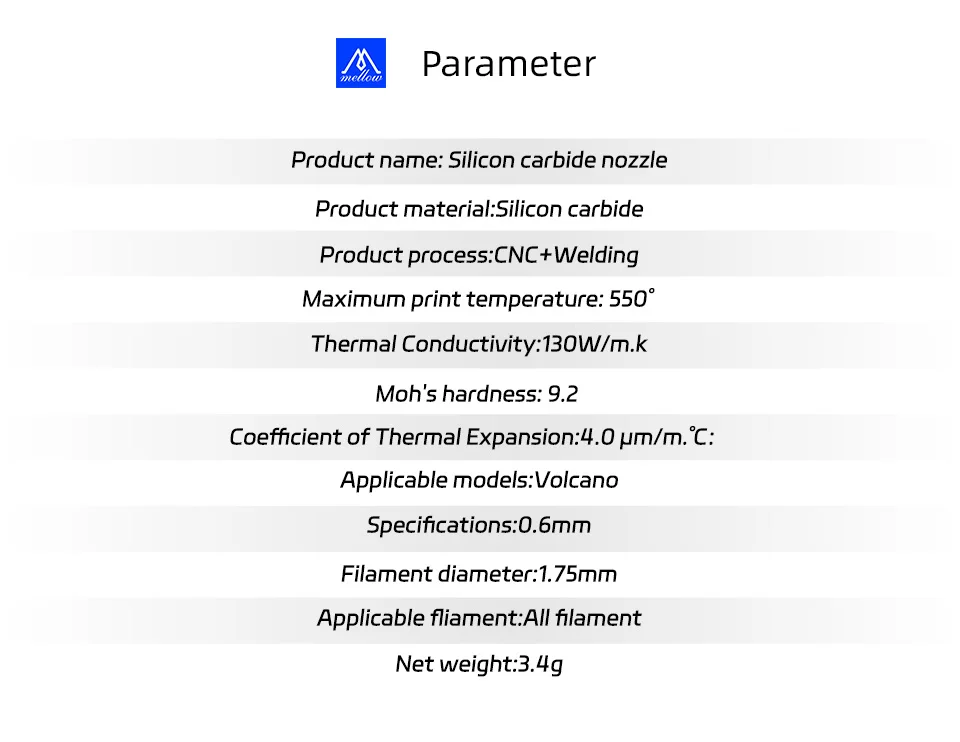Click the Maximum print temperature 550° line
Screen dimensions: 960x742
(x=479, y=299)
